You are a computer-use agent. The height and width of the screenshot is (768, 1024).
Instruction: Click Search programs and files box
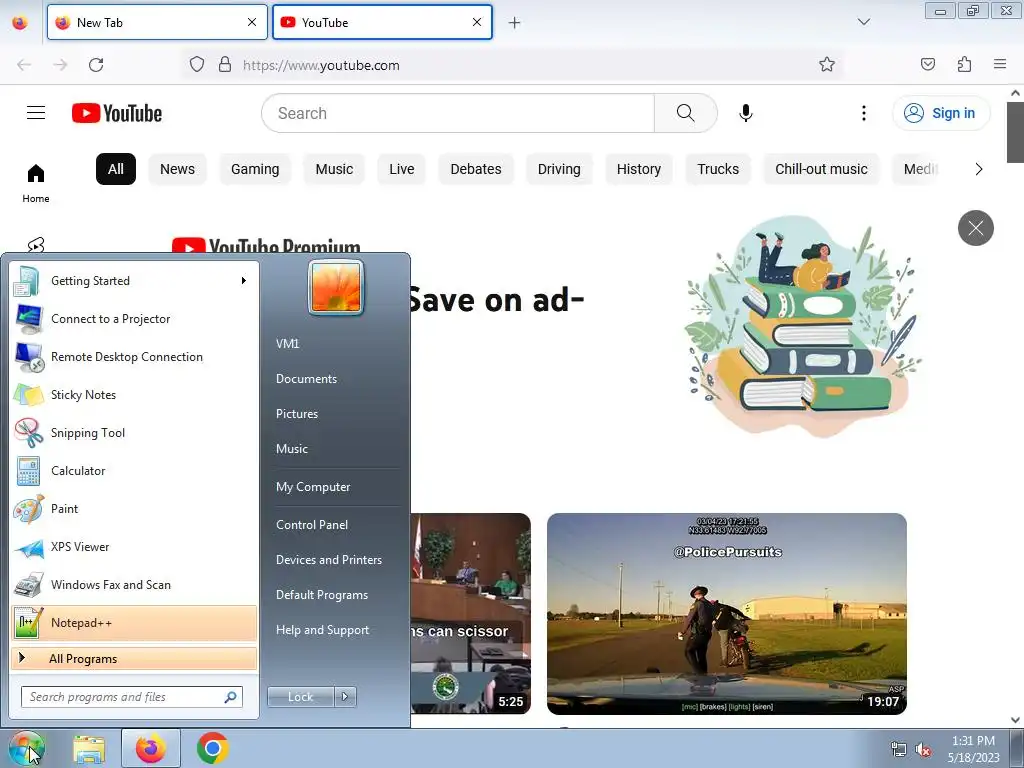(x=132, y=697)
